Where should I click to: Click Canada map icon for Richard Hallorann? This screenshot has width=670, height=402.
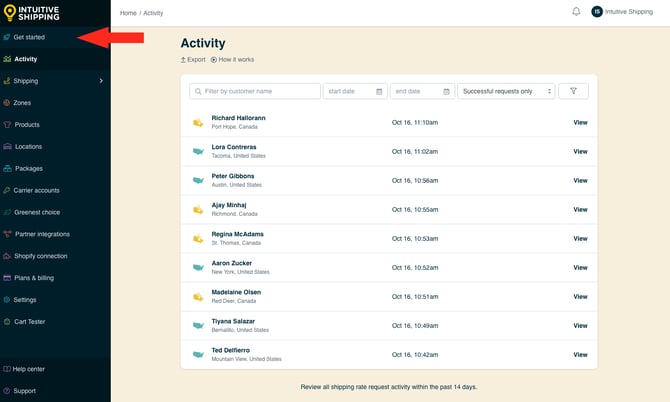click(198, 123)
